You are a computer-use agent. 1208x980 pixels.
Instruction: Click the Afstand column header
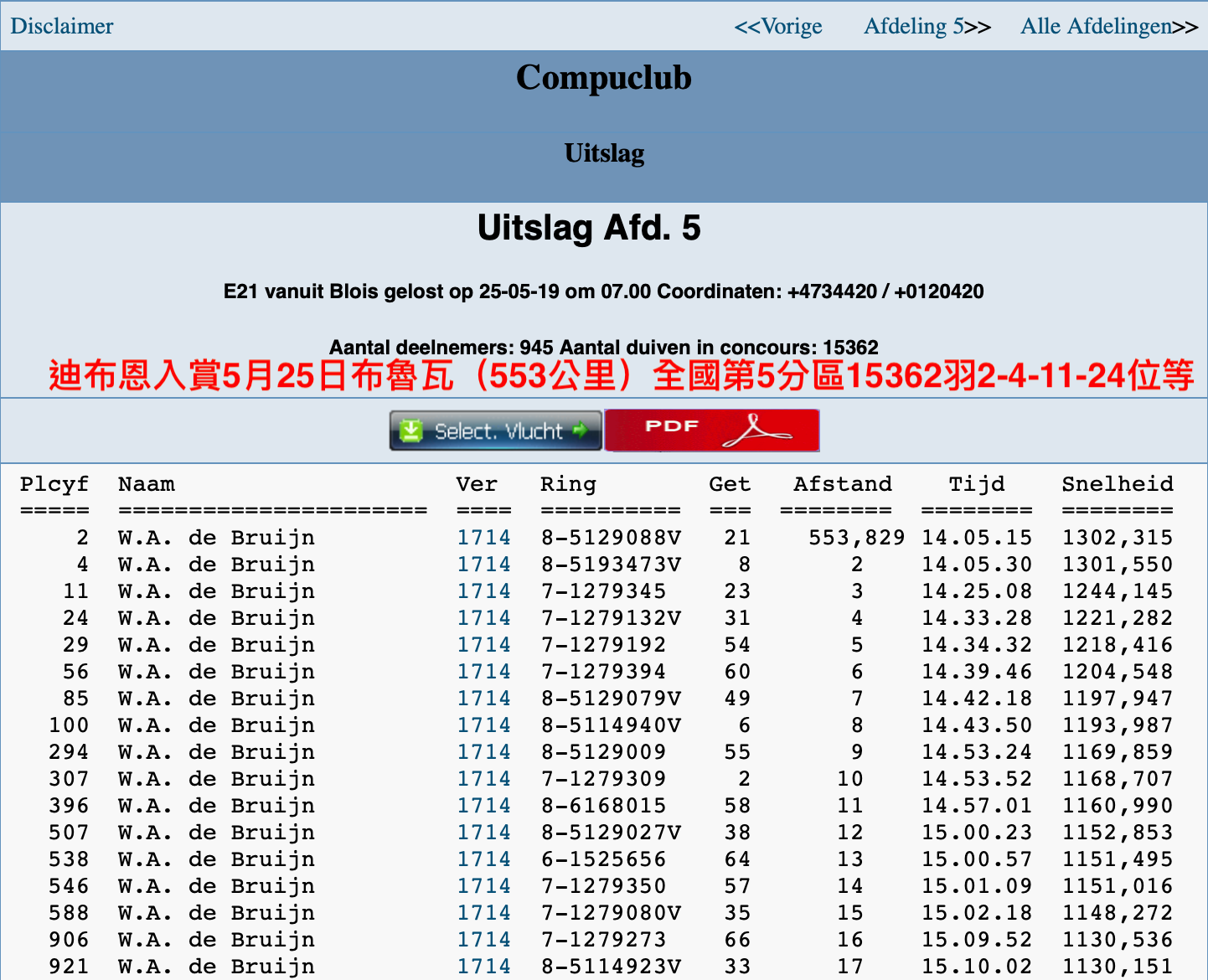coord(843,484)
